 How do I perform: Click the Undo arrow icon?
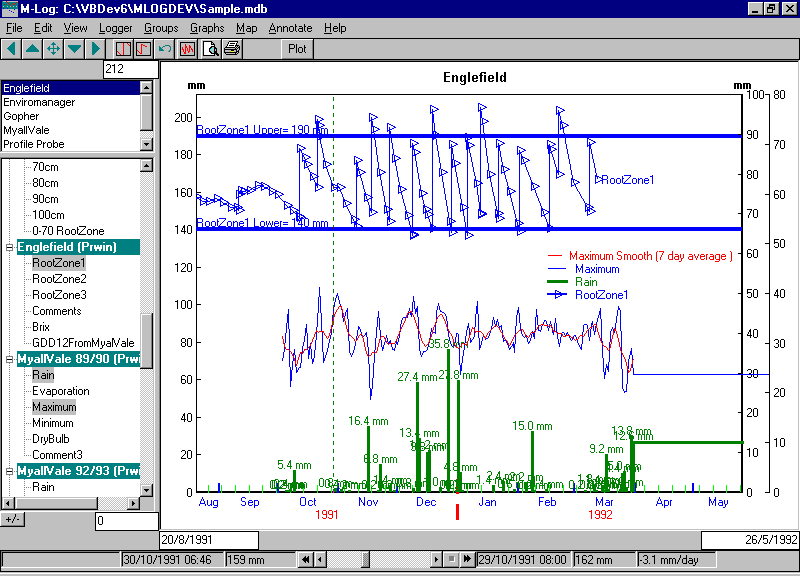point(166,48)
